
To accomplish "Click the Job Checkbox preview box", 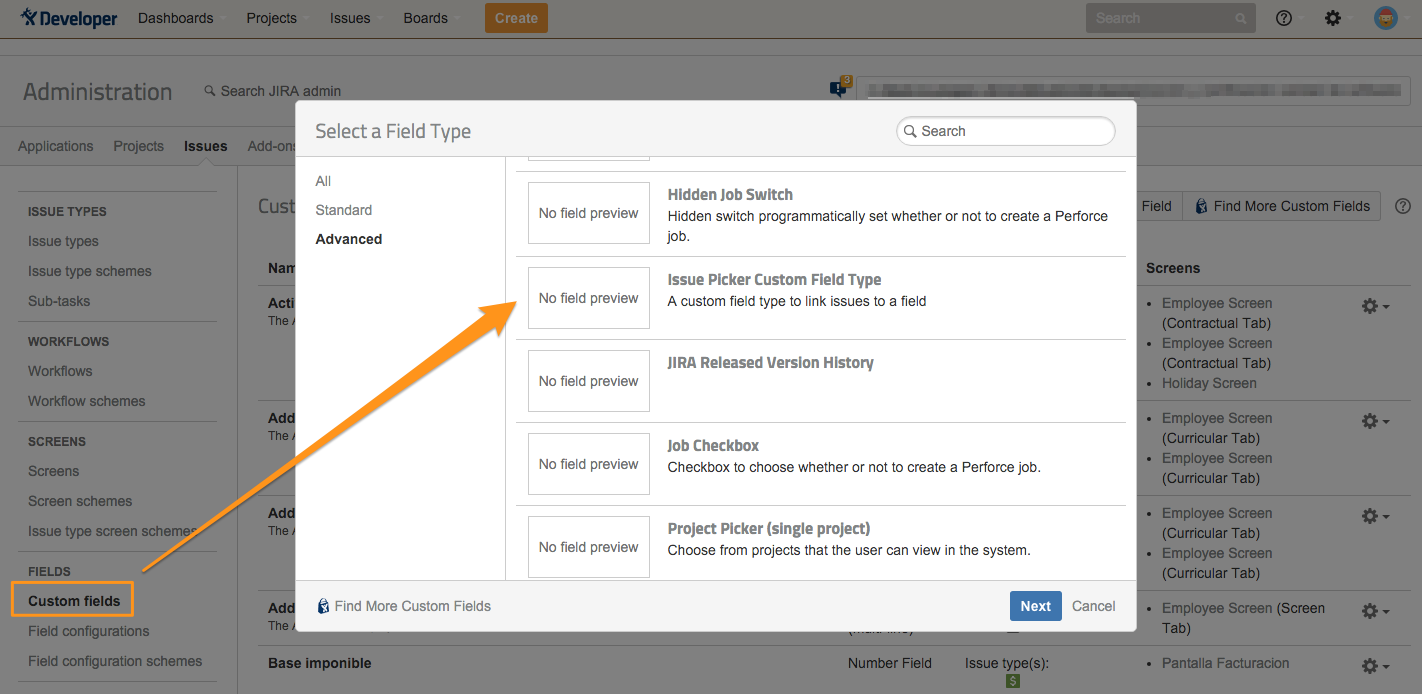I will click(x=589, y=464).
